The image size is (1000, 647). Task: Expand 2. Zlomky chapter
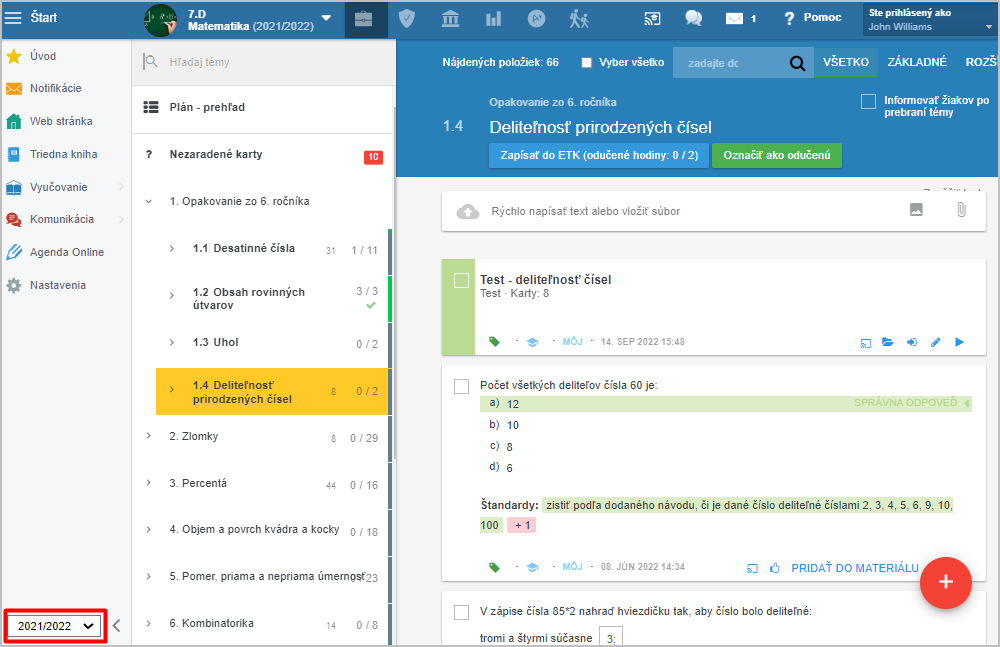[149, 436]
